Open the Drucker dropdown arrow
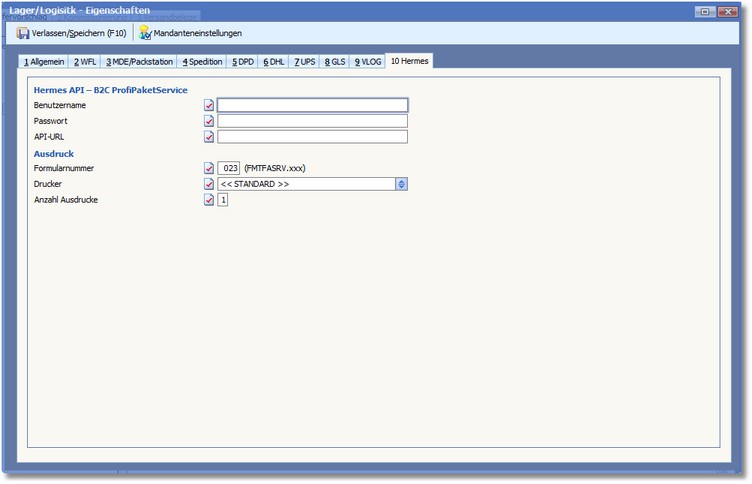 [x=401, y=184]
